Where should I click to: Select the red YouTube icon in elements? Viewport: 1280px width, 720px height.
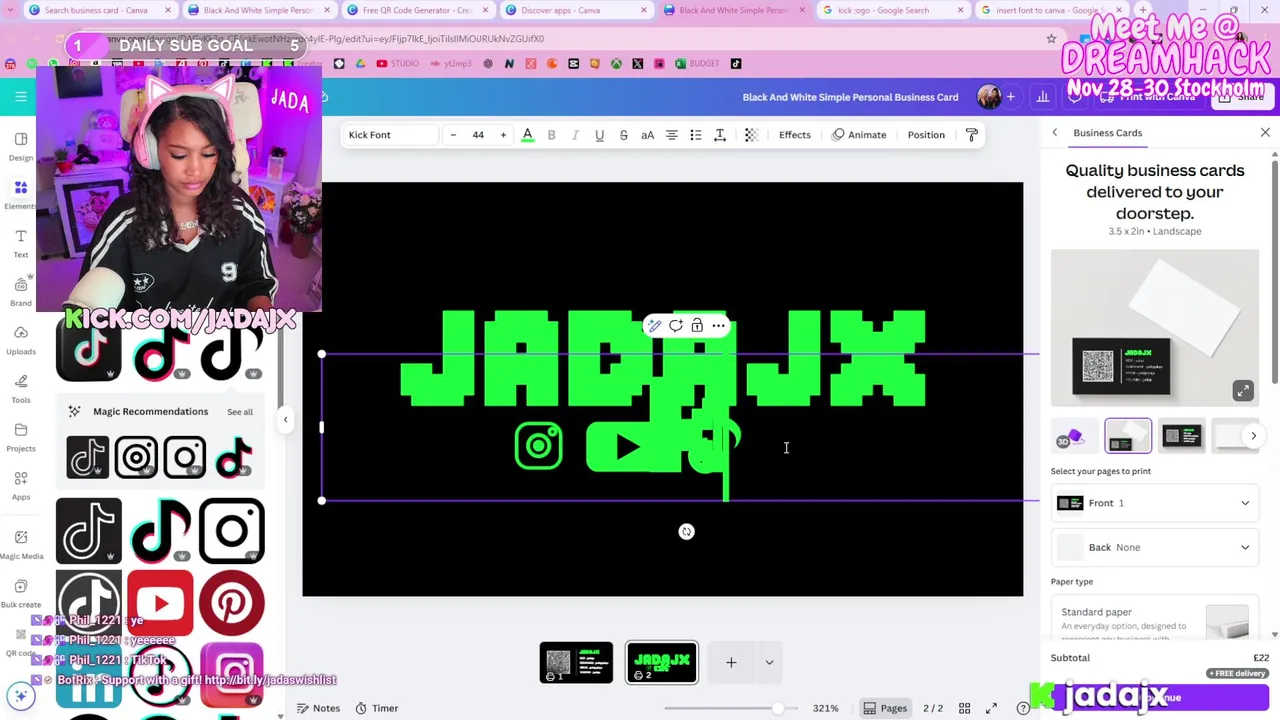point(160,603)
